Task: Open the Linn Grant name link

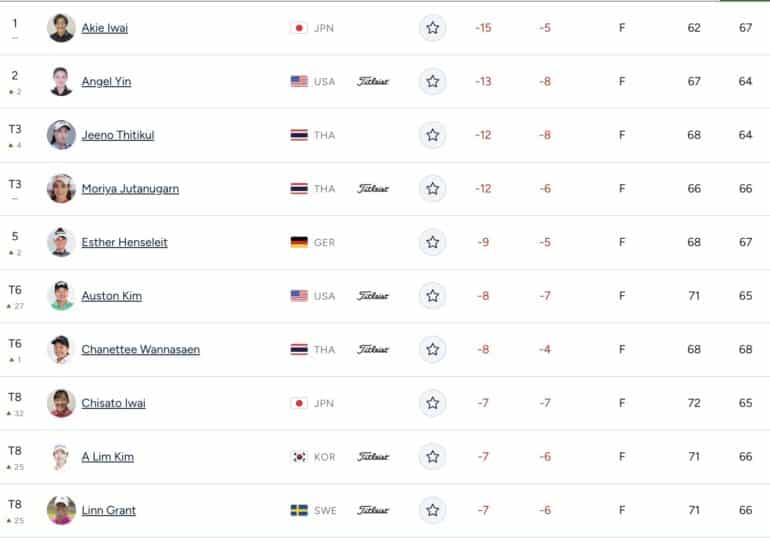Action: [109, 510]
